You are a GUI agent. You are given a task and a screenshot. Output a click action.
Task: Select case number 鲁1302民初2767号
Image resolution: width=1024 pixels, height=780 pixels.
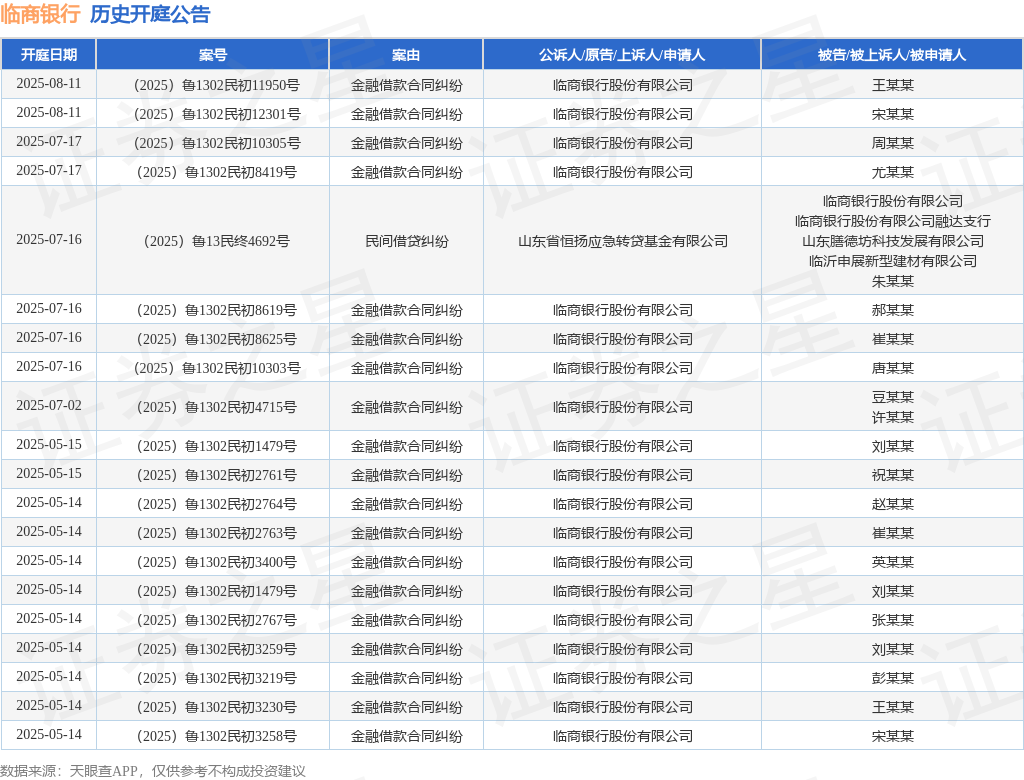pos(217,620)
